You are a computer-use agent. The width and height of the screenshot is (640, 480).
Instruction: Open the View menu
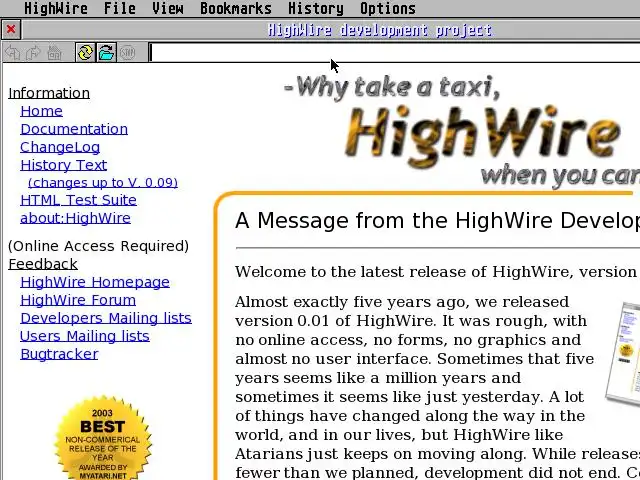pyautogui.click(x=168, y=8)
